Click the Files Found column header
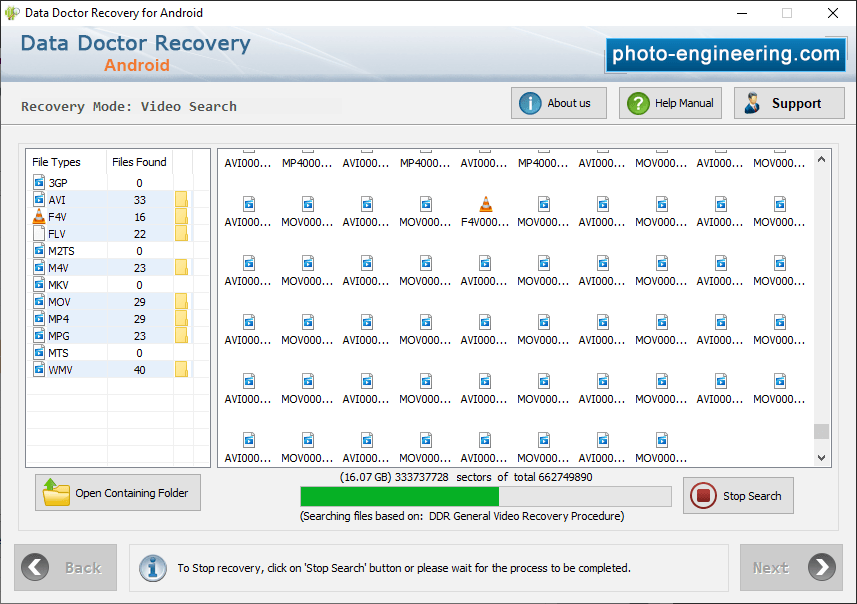Image resolution: width=857 pixels, height=604 pixels. point(139,162)
